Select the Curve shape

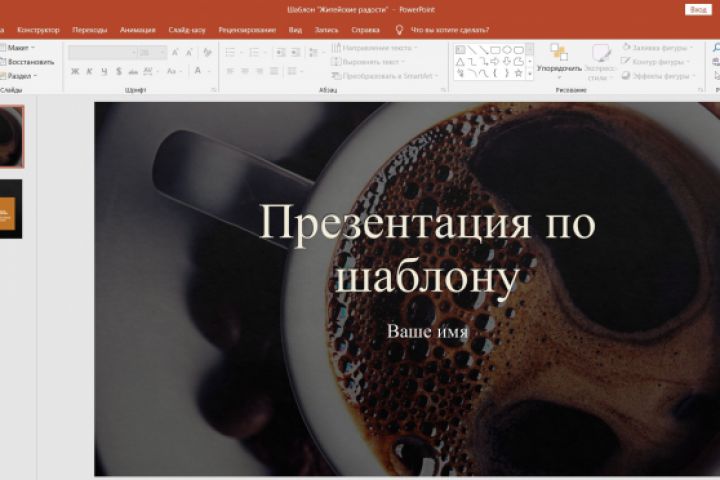coord(483,73)
